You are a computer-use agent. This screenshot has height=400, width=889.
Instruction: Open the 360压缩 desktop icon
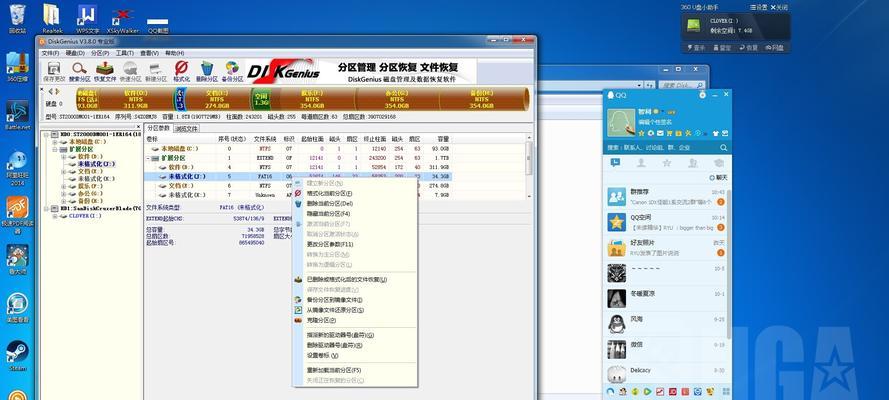click(x=17, y=67)
